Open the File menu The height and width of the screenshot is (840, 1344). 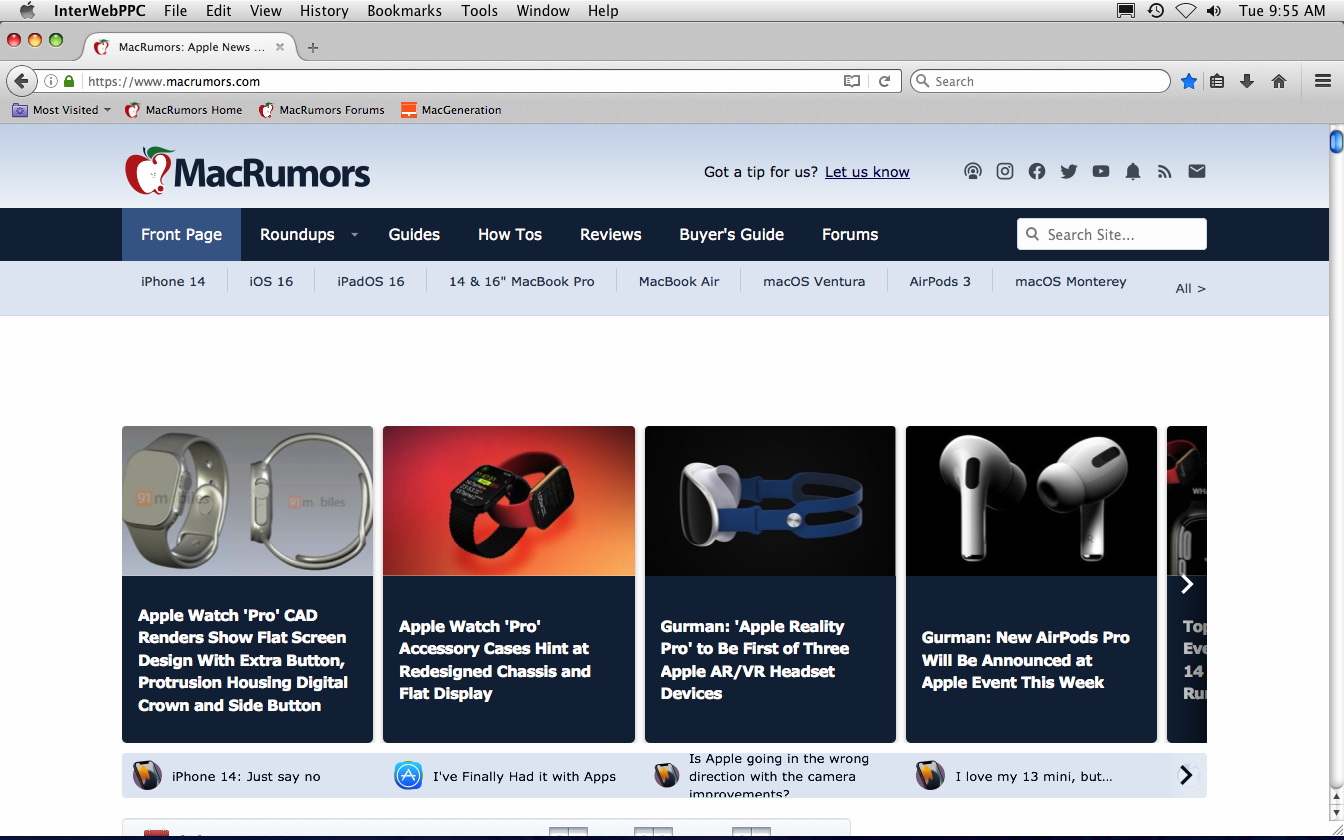[175, 11]
